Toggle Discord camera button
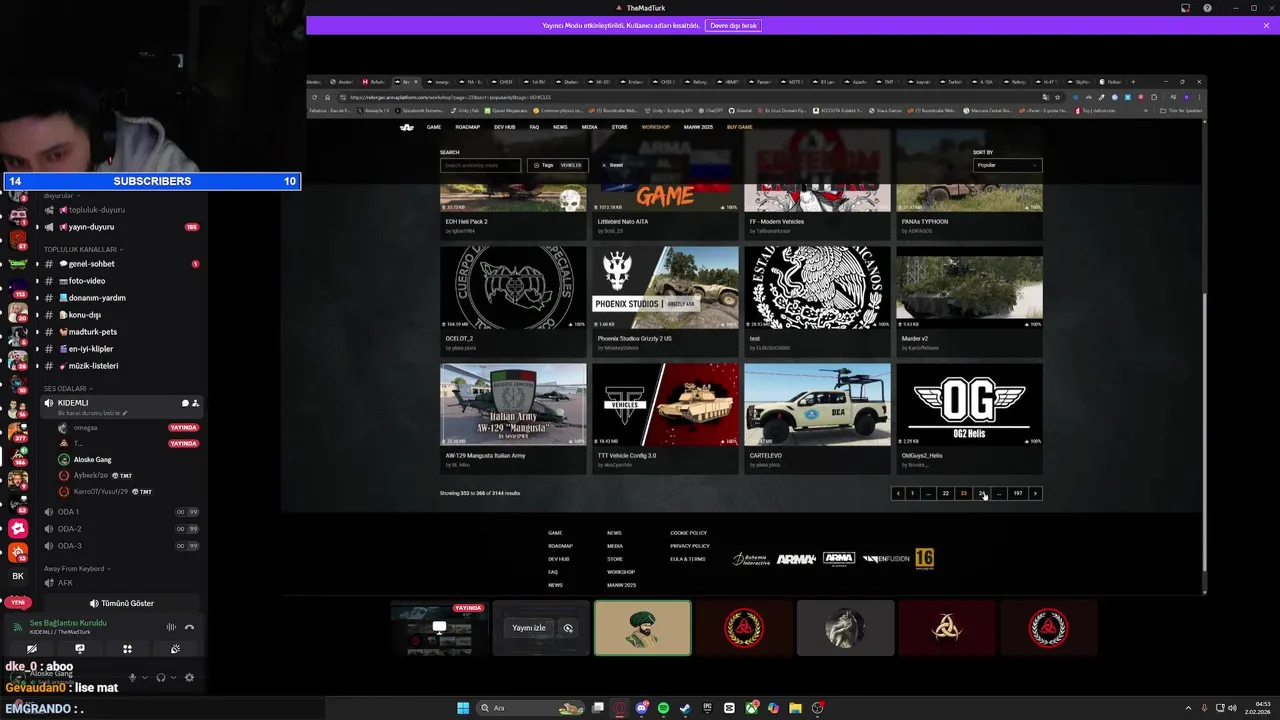This screenshot has width=1280, height=720. click(x=32, y=649)
